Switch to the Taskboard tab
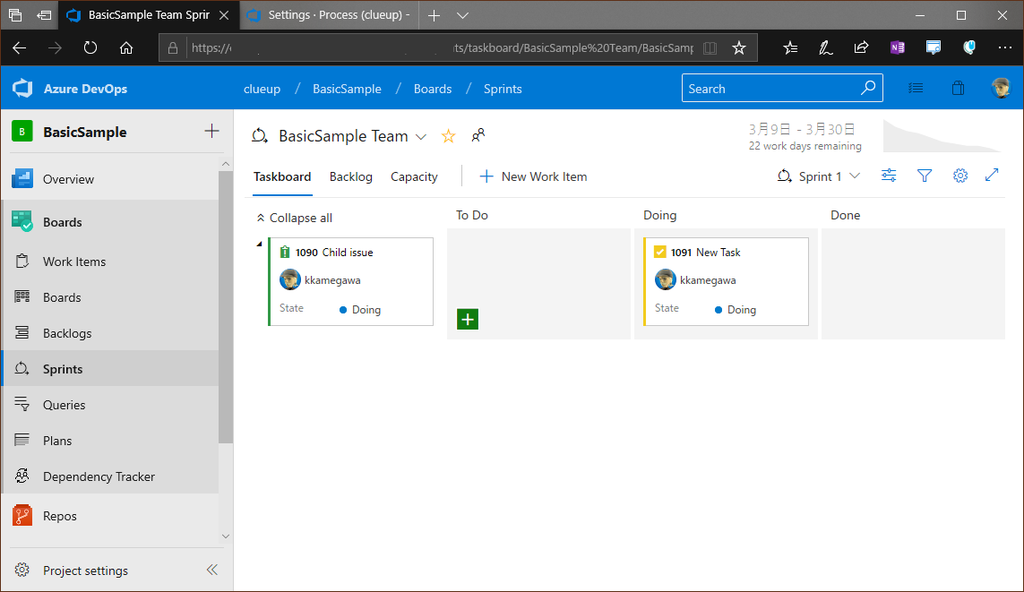1024x592 pixels. click(x=282, y=176)
